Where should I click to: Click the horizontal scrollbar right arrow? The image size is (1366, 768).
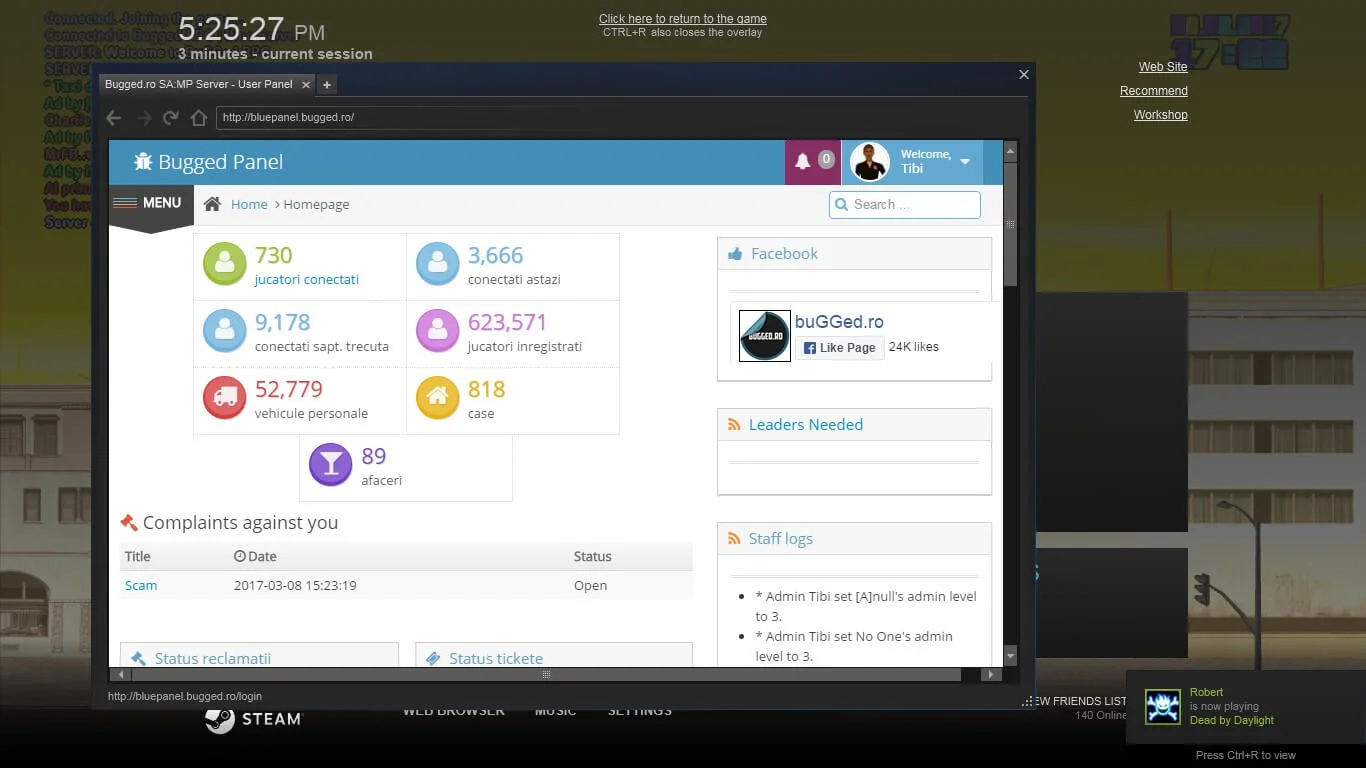(990, 675)
